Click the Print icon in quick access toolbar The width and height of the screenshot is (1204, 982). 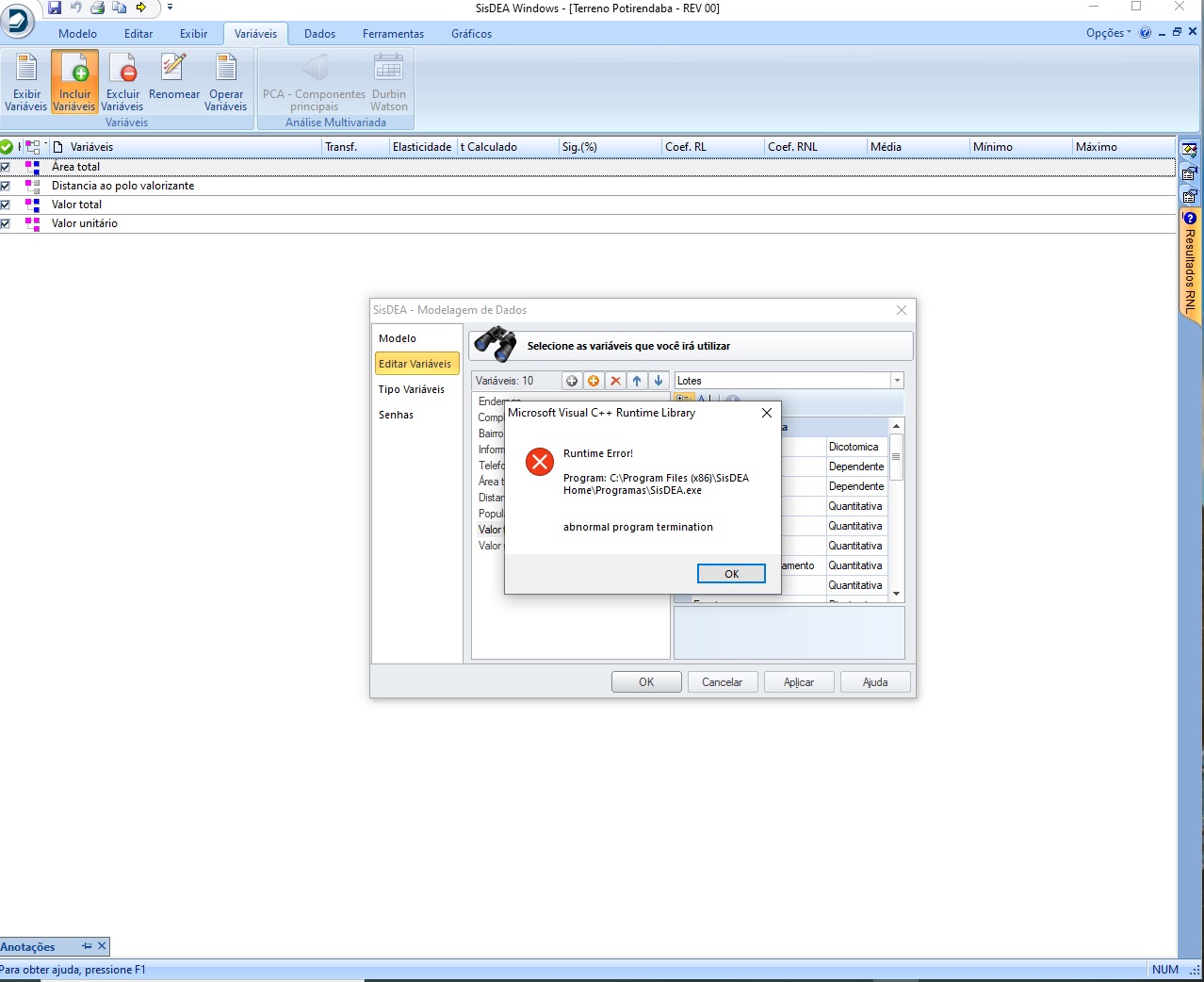click(x=97, y=8)
